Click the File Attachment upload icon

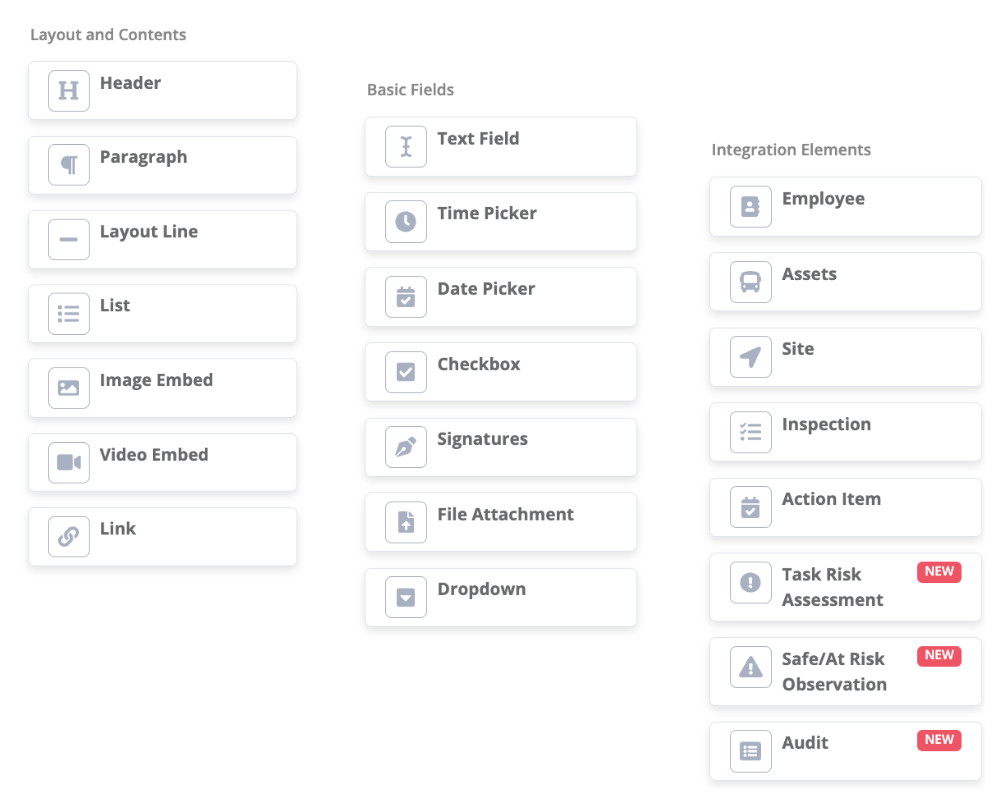click(x=405, y=521)
